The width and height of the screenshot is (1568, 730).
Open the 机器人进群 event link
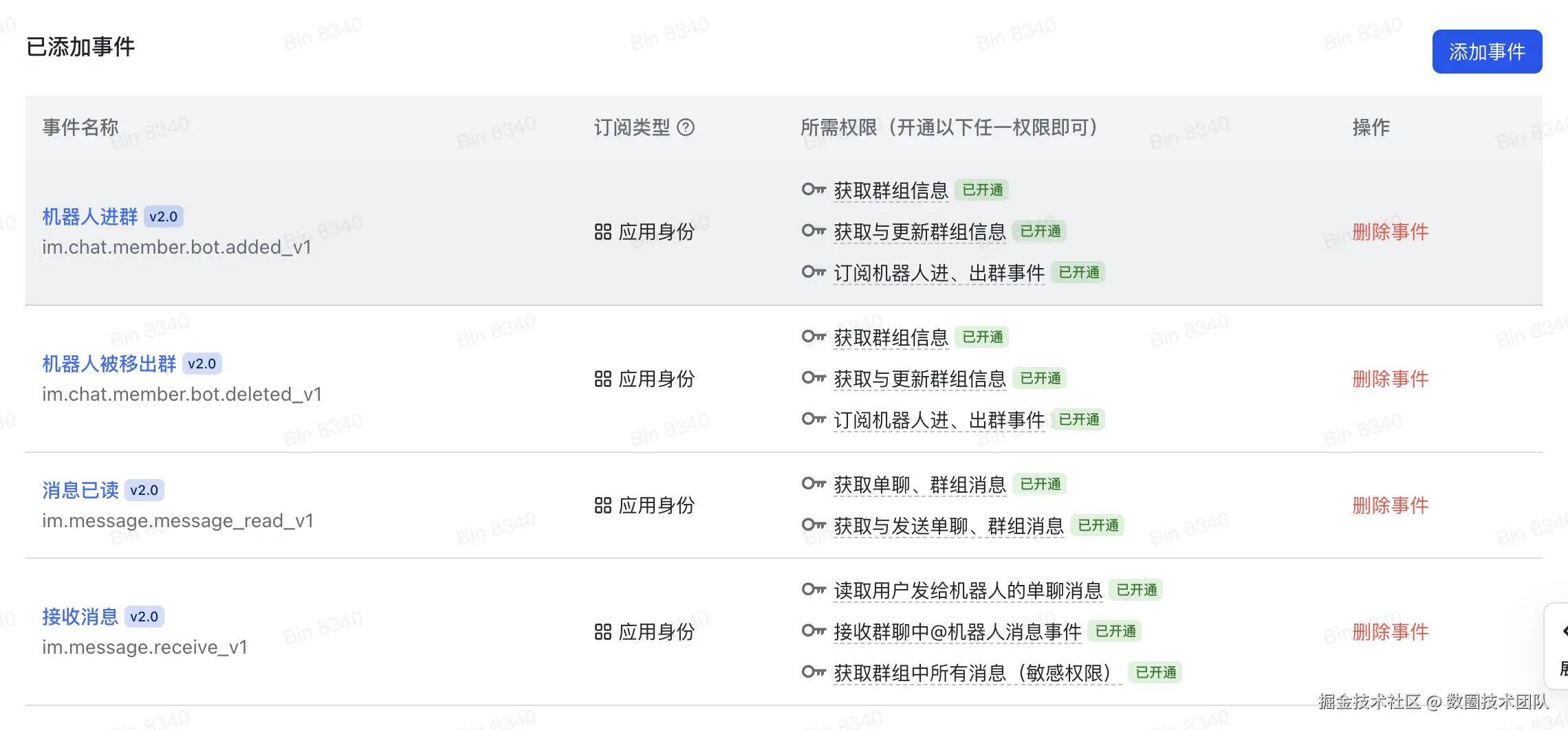(x=90, y=217)
